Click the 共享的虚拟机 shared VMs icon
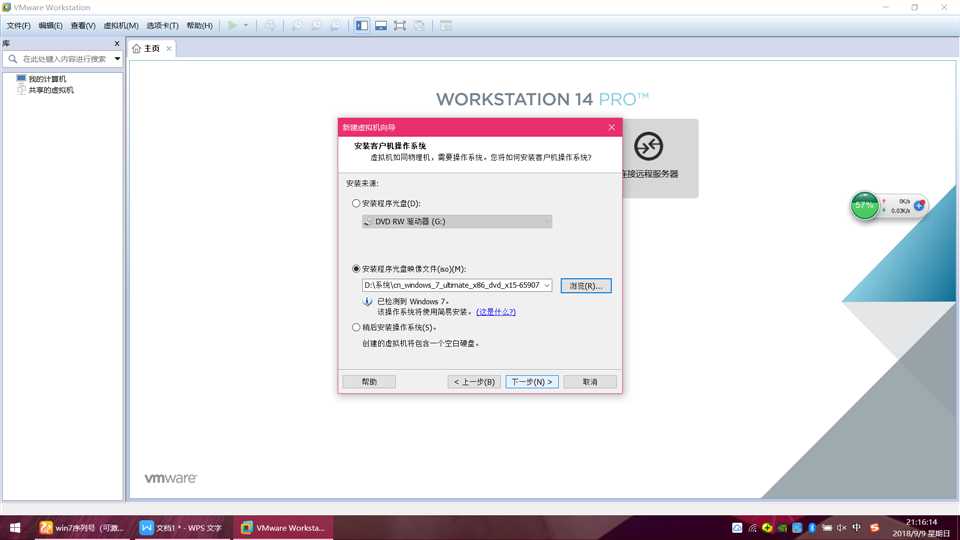 (21, 90)
